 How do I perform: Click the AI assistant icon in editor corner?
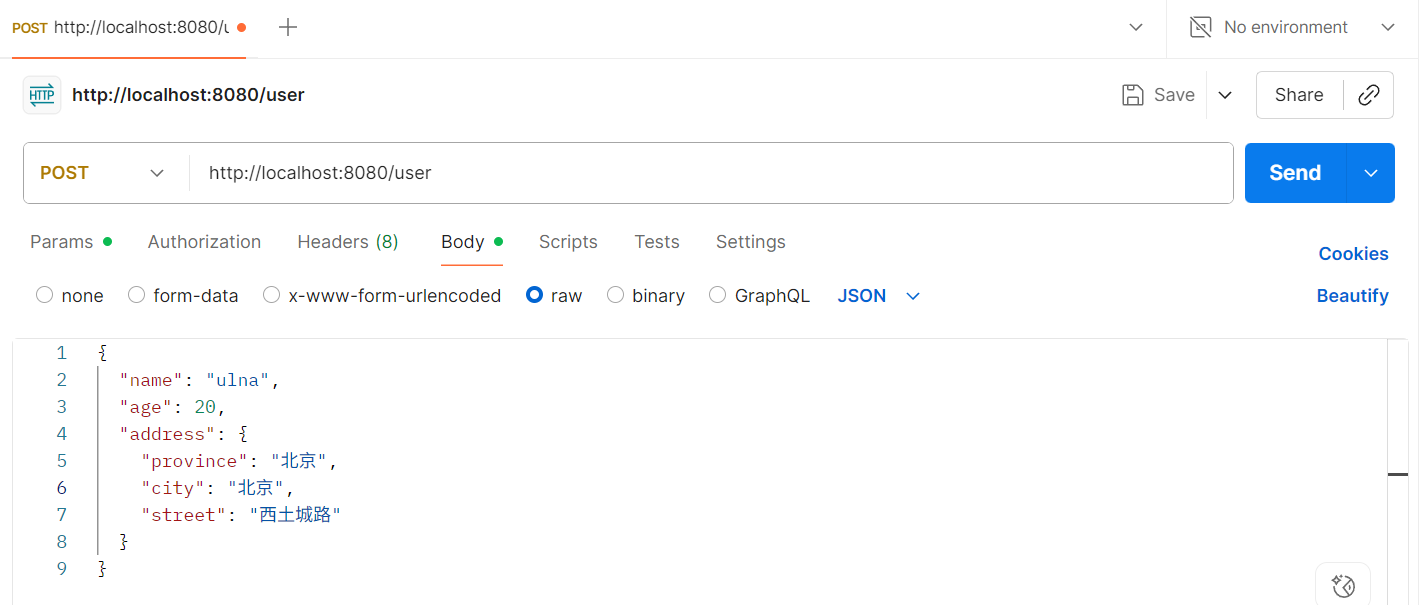pyautogui.click(x=1343, y=586)
